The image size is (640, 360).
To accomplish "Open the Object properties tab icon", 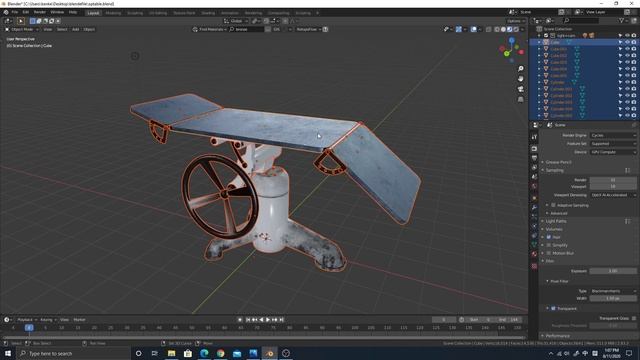I will (534, 198).
